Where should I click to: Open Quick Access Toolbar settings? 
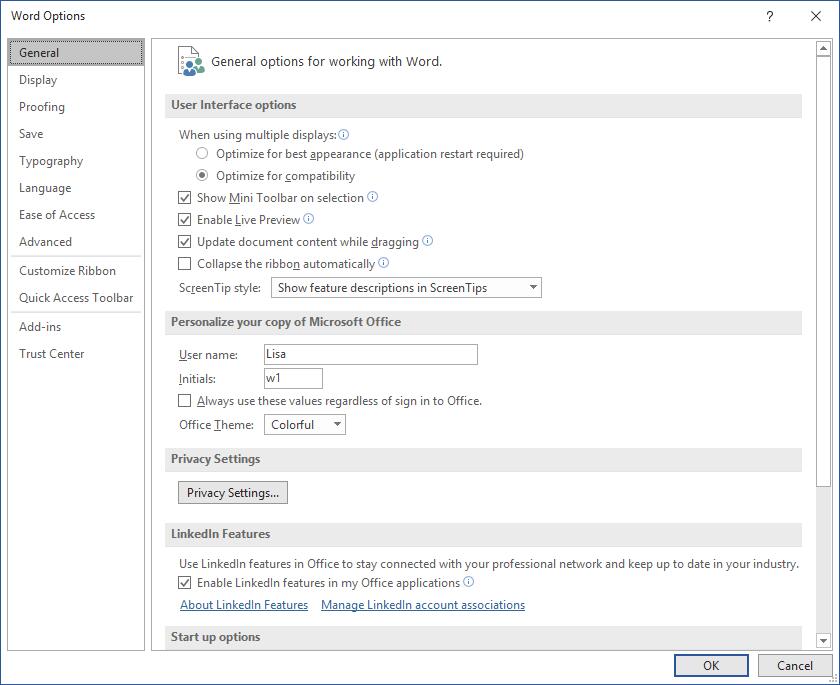tap(76, 297)
